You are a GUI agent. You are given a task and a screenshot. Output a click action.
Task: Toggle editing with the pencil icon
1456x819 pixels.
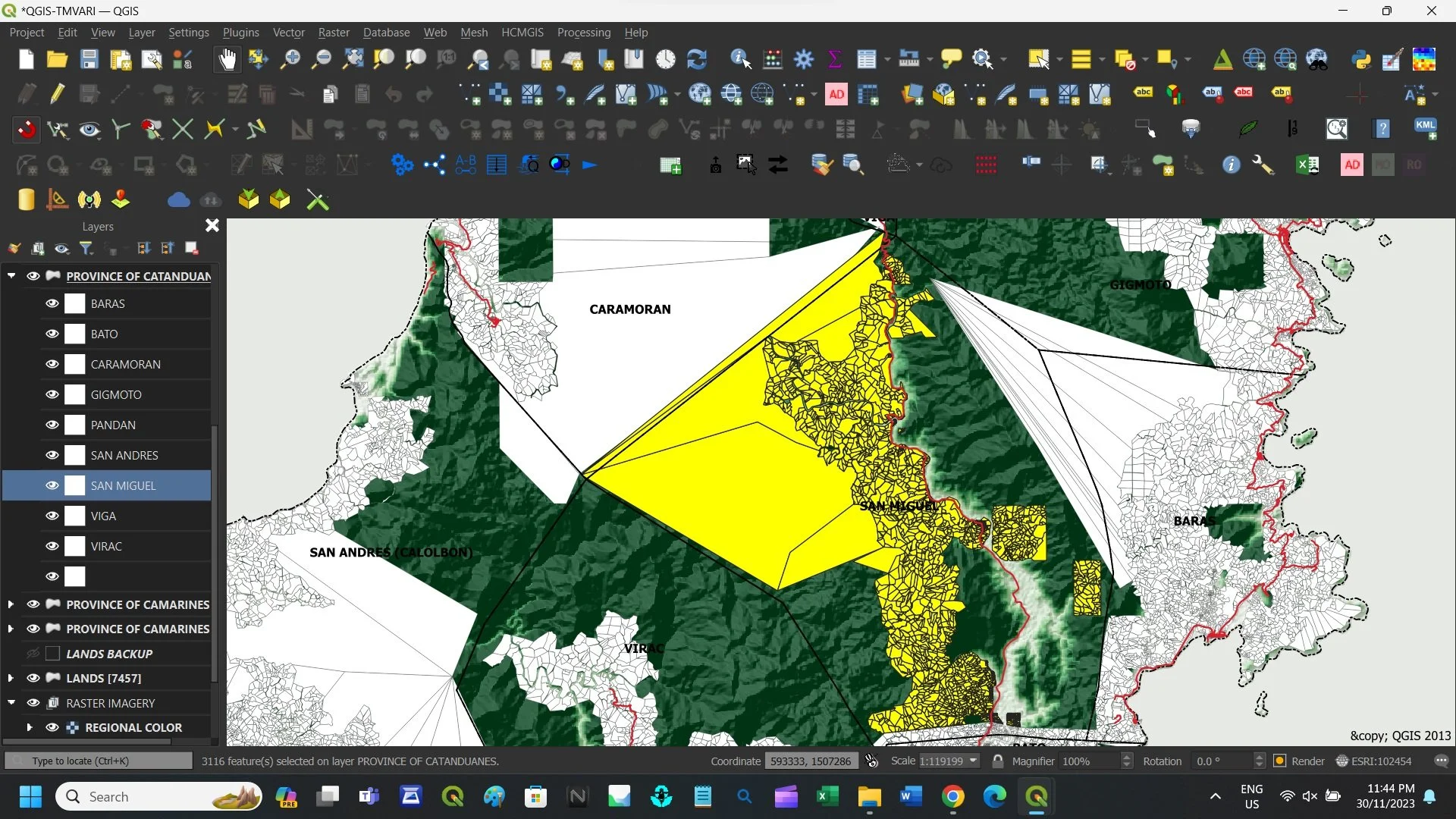point(57,94)
